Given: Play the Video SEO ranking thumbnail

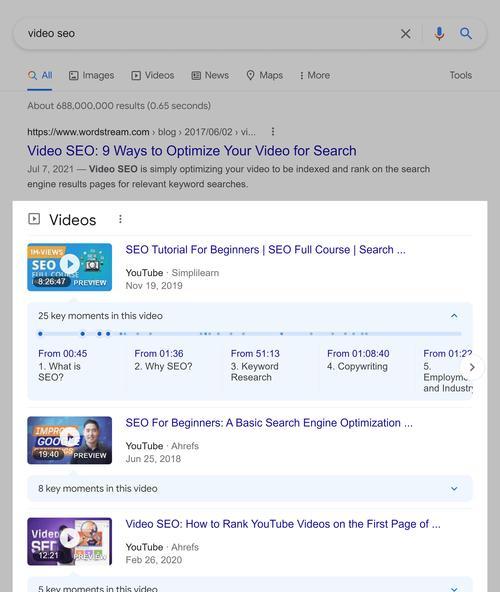Looking at the screenshot, I should 69,541.
